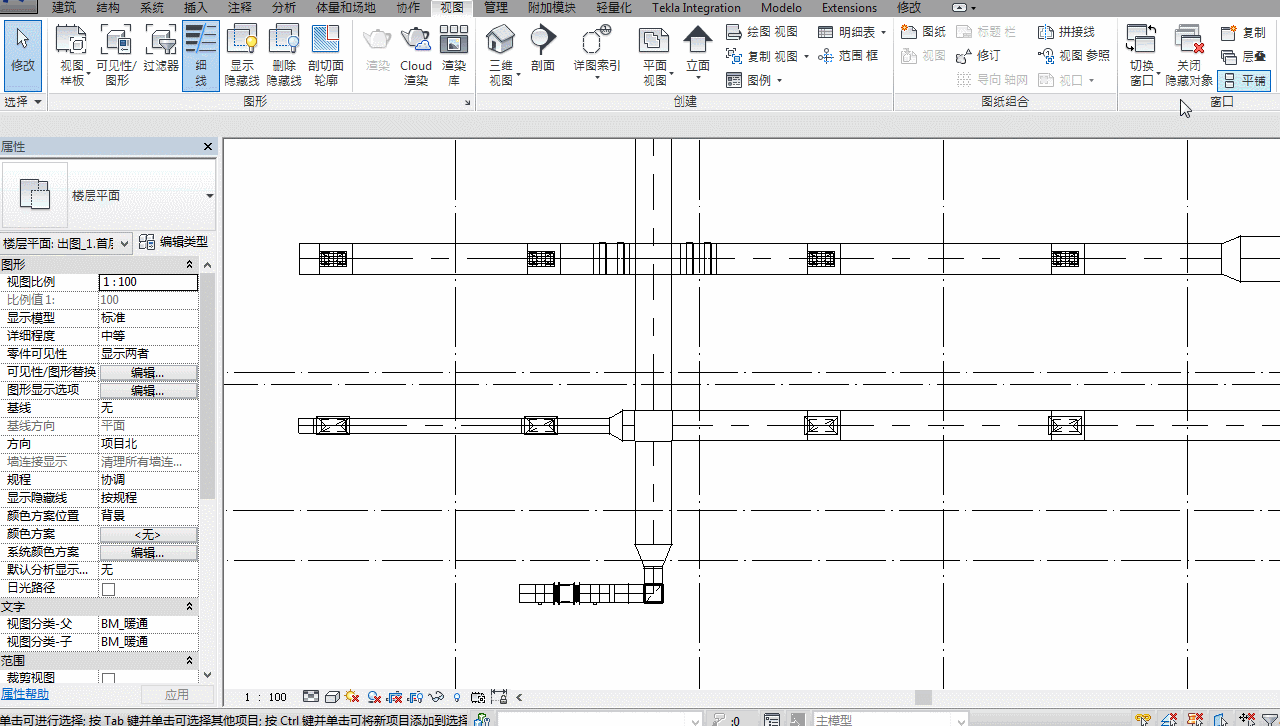This screenshot has width=1280, height=726.
Task: Click the 关闭隐藏对象 close hidden windows icon
Action: (x=1188, y=55)
